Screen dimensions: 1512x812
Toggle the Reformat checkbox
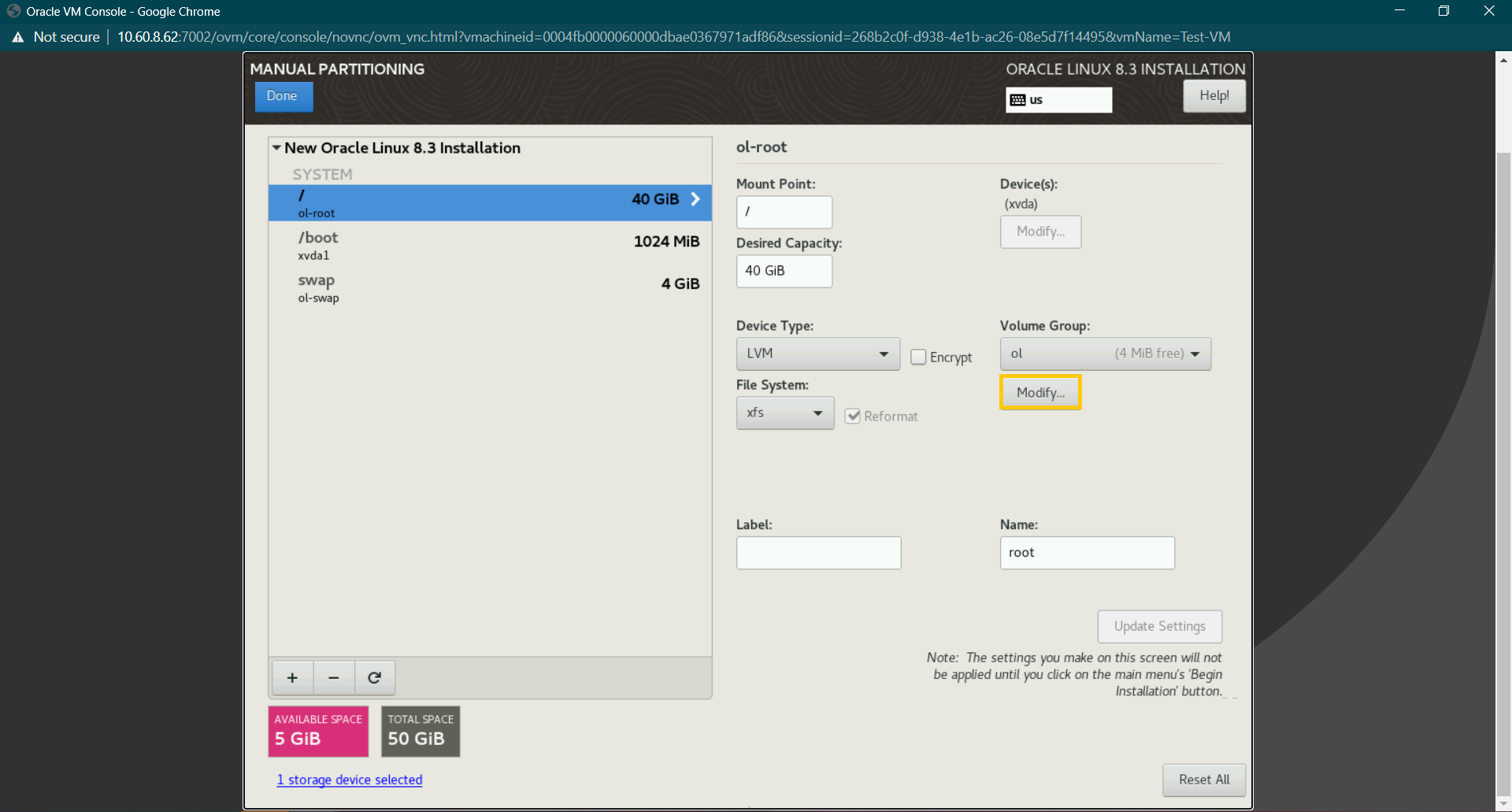[852, 416]
